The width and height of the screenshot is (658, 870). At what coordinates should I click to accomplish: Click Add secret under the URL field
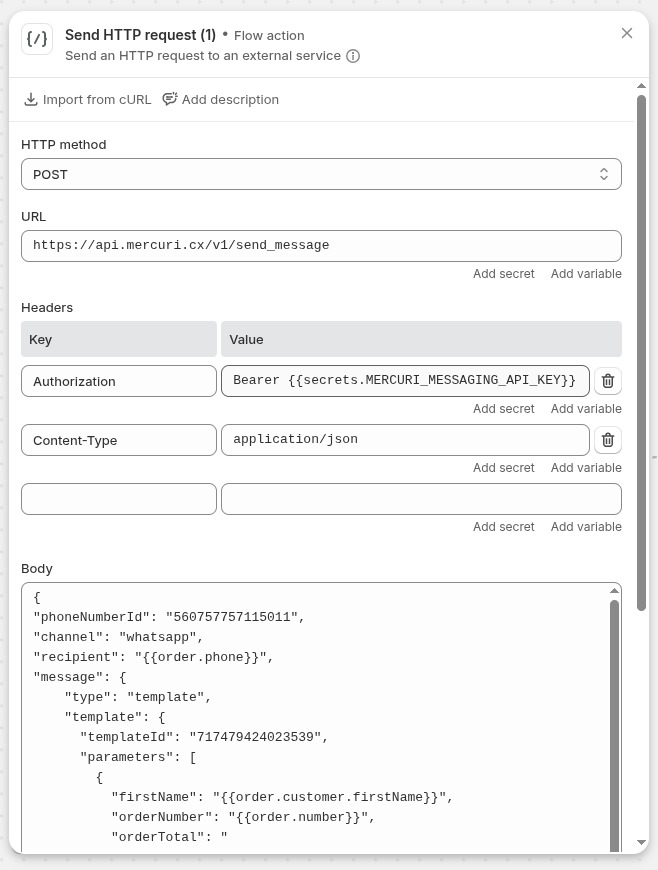tap(503, 274)
